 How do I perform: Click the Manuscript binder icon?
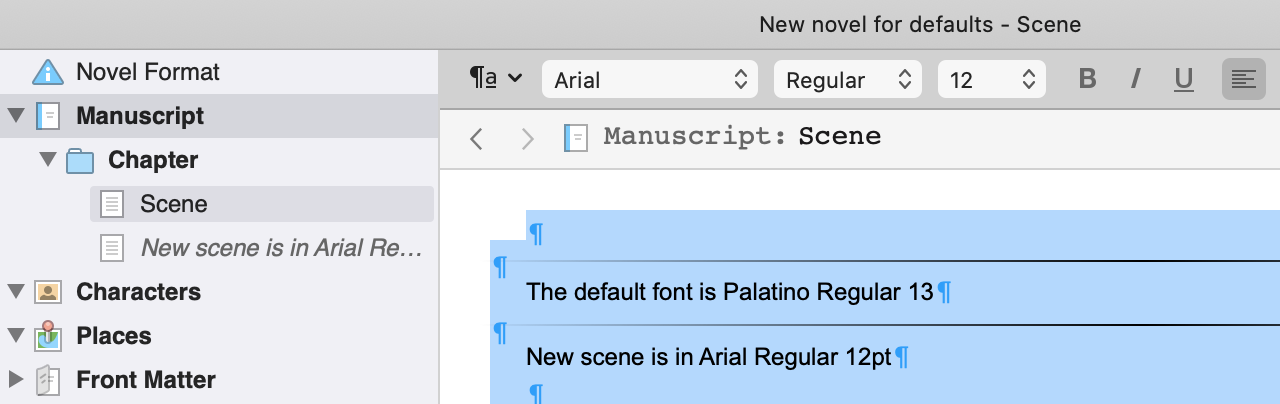tap(48, 116)
